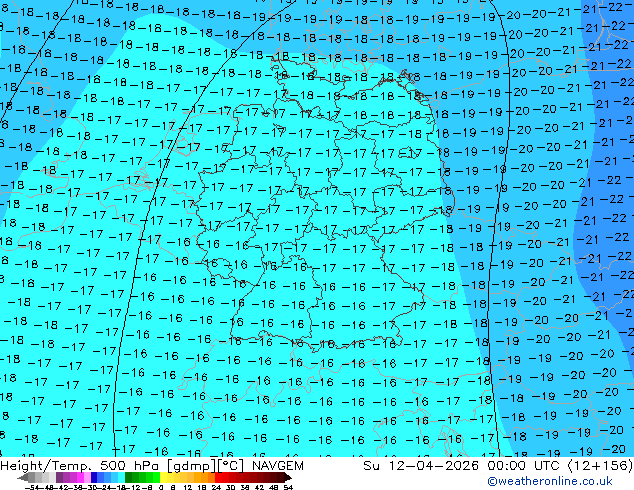Image resolution: width=634 pixels, height=490 pixels.
Task: Click the '00:00 UTC' time text
Action: [526, 466]
